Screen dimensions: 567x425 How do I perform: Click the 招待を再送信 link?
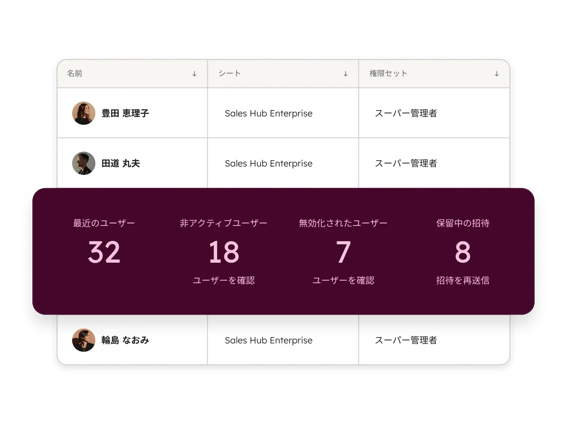click(462, 280)
